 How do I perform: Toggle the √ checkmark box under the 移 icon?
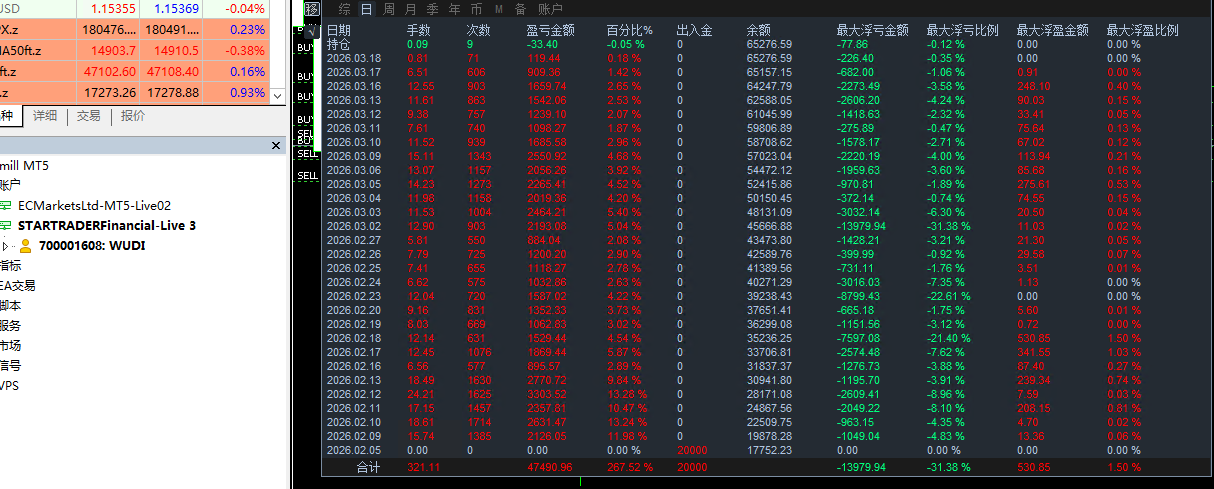coord(311,30)
